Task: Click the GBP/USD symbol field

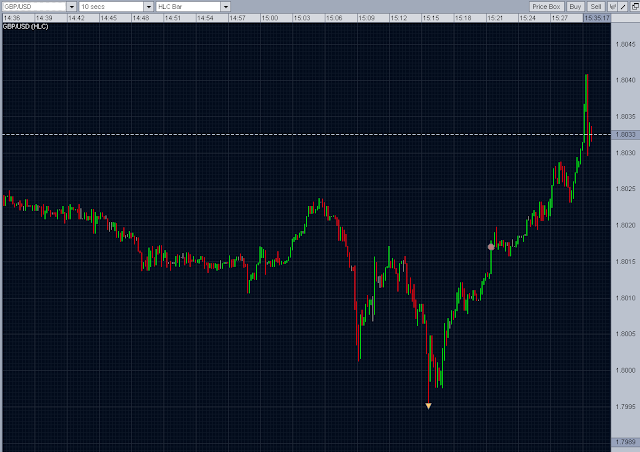Action: point(34,7)
